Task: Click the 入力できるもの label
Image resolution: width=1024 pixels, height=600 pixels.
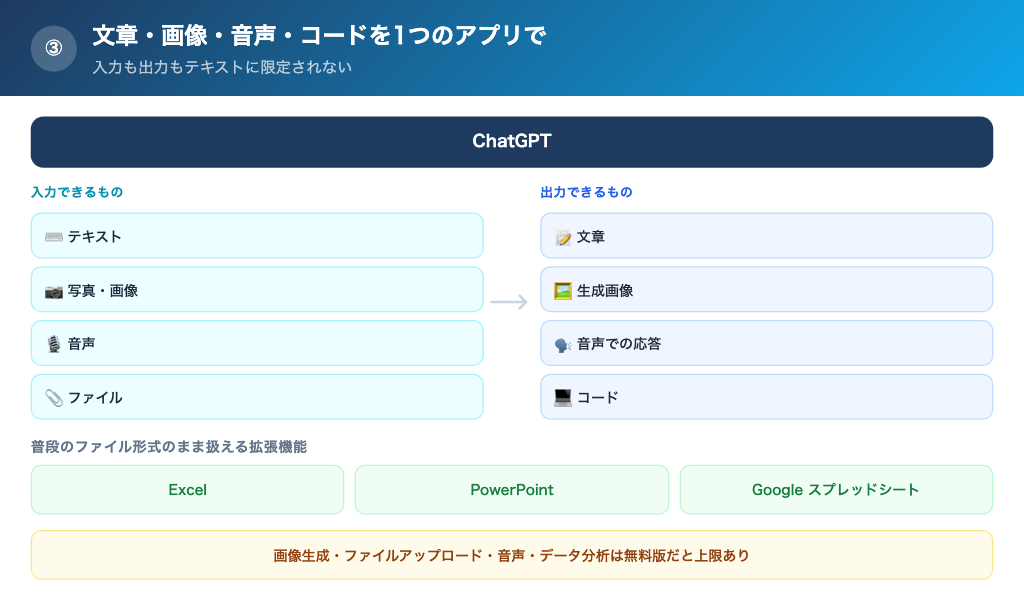Action: click(x=77, y=192)
